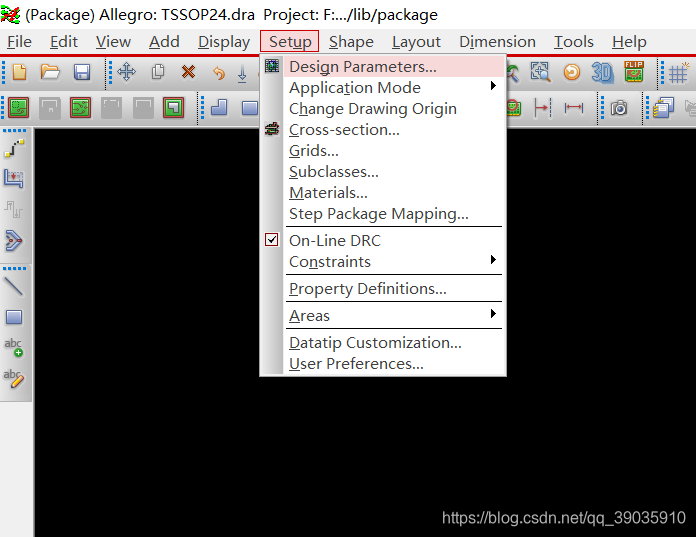Click the Zoom fit icon in toolbar
696x537 pixels.
[x=540, y=72]
